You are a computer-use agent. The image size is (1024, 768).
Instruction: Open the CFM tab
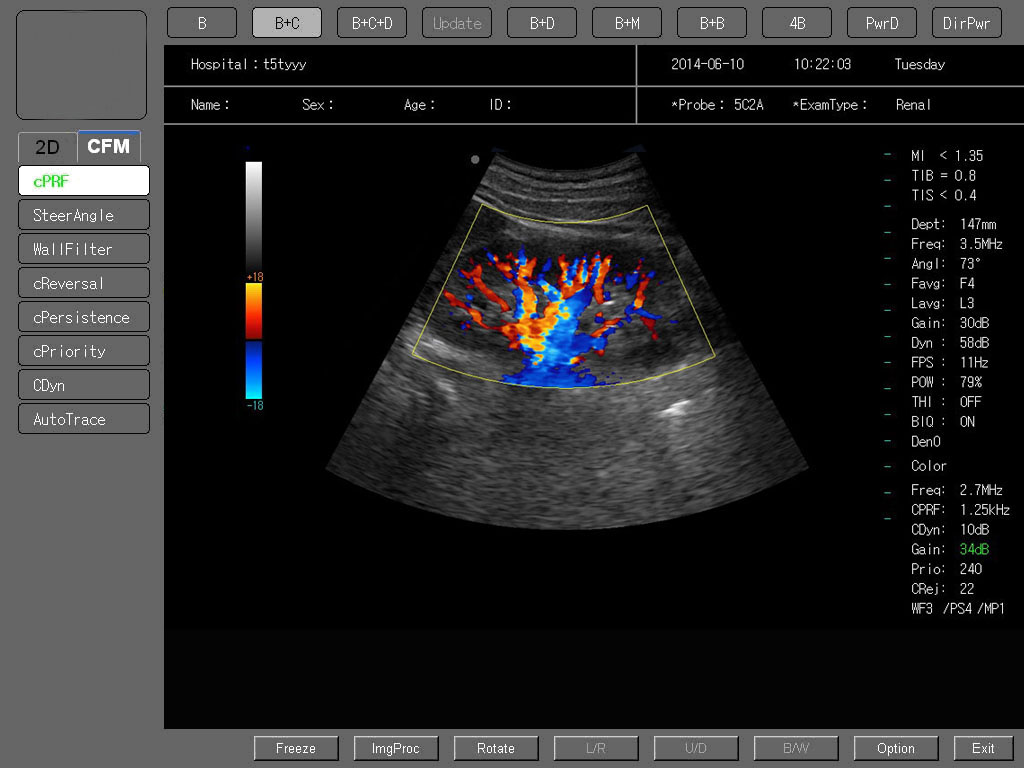pos(108,146)
